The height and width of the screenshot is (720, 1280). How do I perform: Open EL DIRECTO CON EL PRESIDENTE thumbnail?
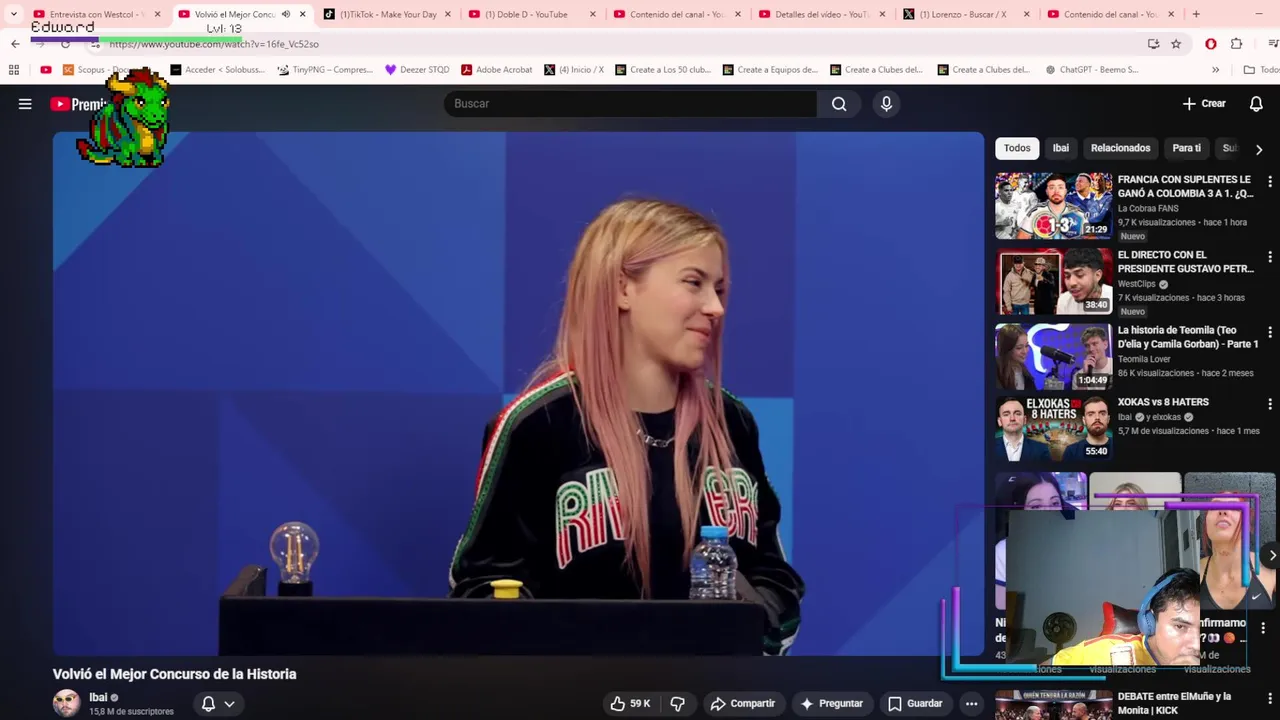point(1053,281)
